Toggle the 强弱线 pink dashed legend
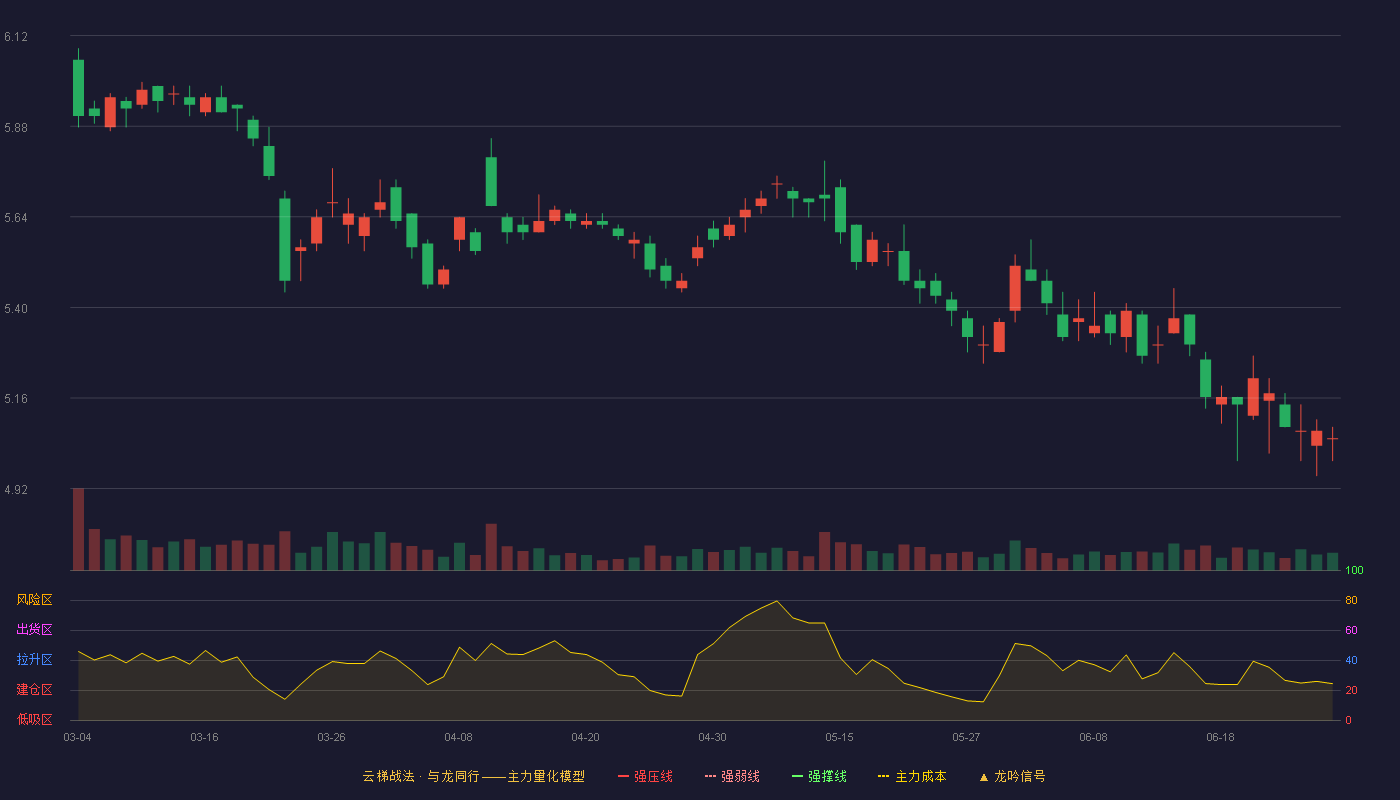Viewport: 1400px width, 800px height. point(732,776)
